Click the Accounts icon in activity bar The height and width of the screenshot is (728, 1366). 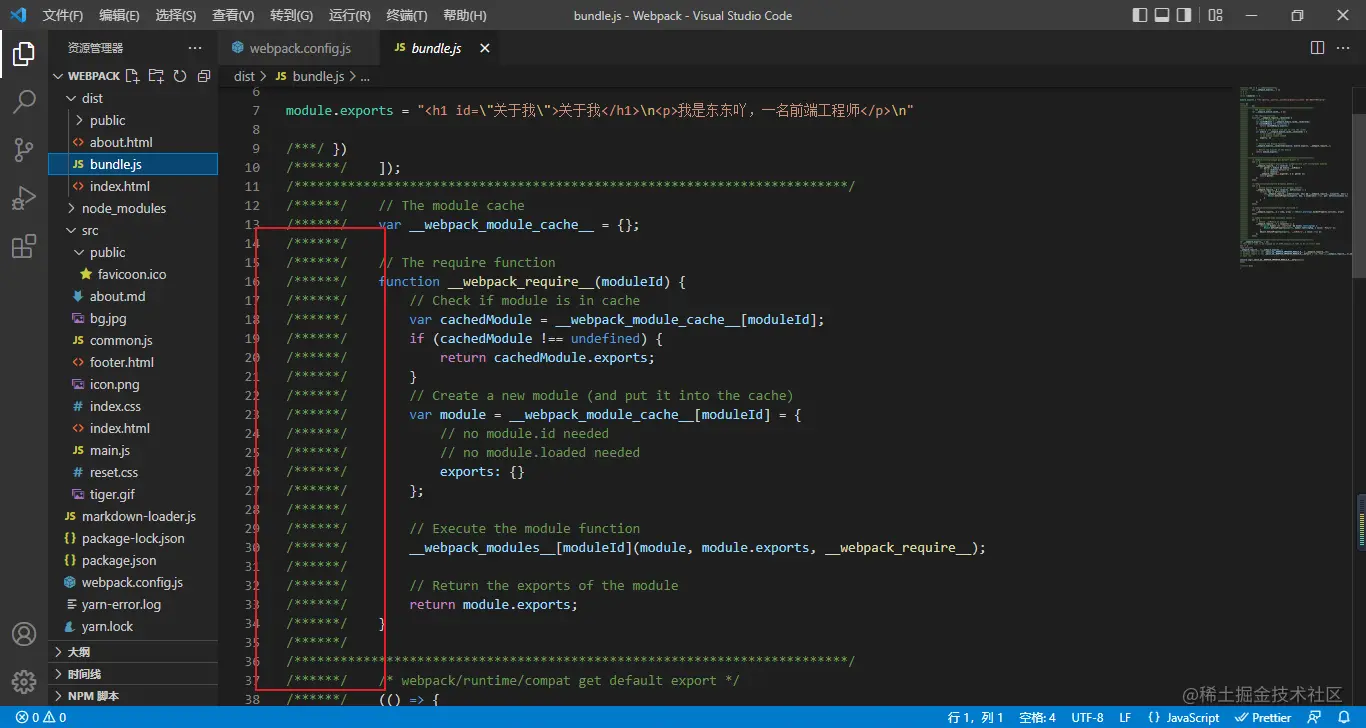click(x=24, y=634)
